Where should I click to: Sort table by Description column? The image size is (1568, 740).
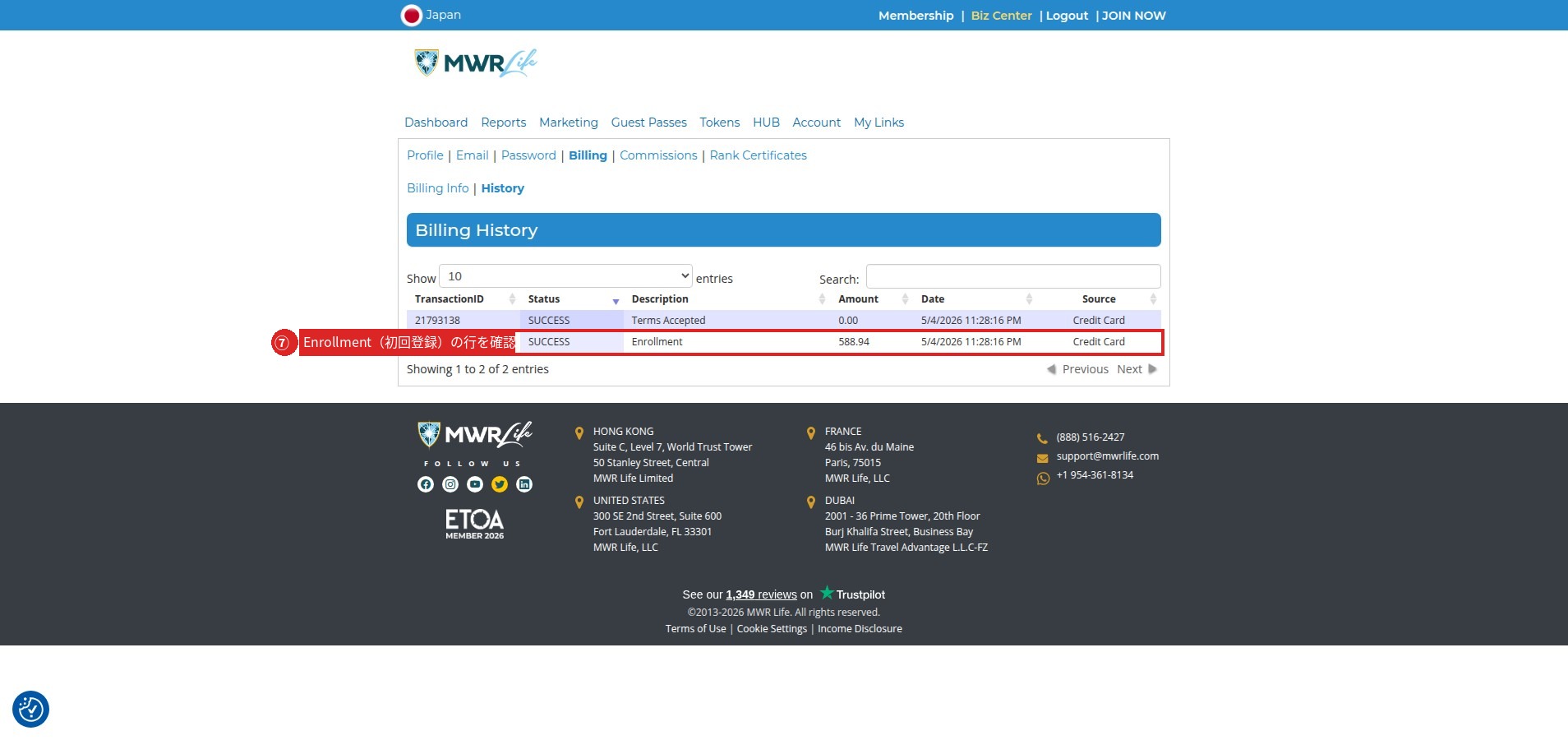click(726, 299)
